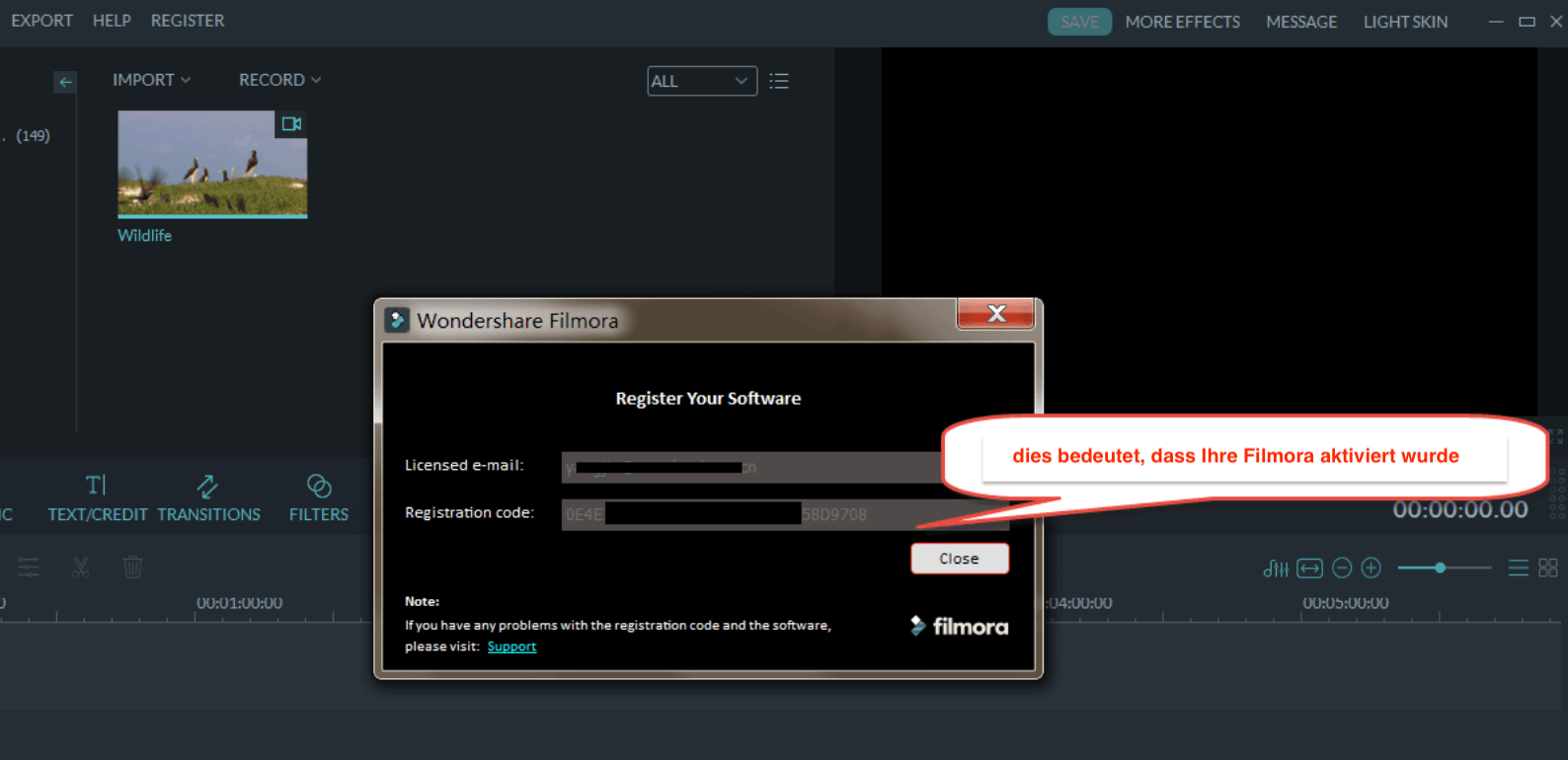The height and width of the screenshot is (760, 1568).
Task: Click the scissors split icon
Action: pos(81,567)
